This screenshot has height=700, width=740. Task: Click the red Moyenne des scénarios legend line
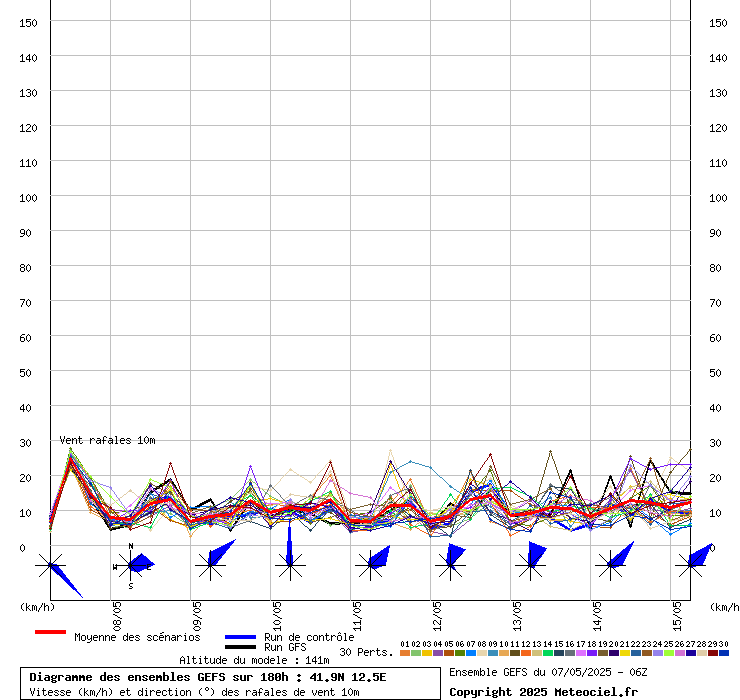50,632
